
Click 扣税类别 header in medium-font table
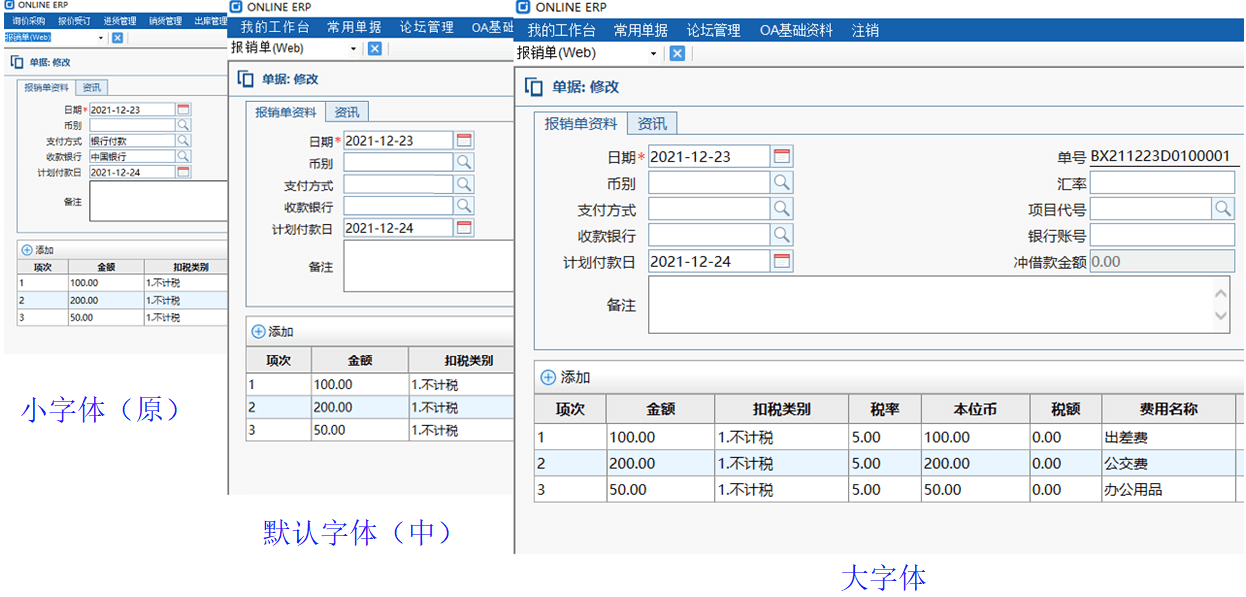point(461,360)
